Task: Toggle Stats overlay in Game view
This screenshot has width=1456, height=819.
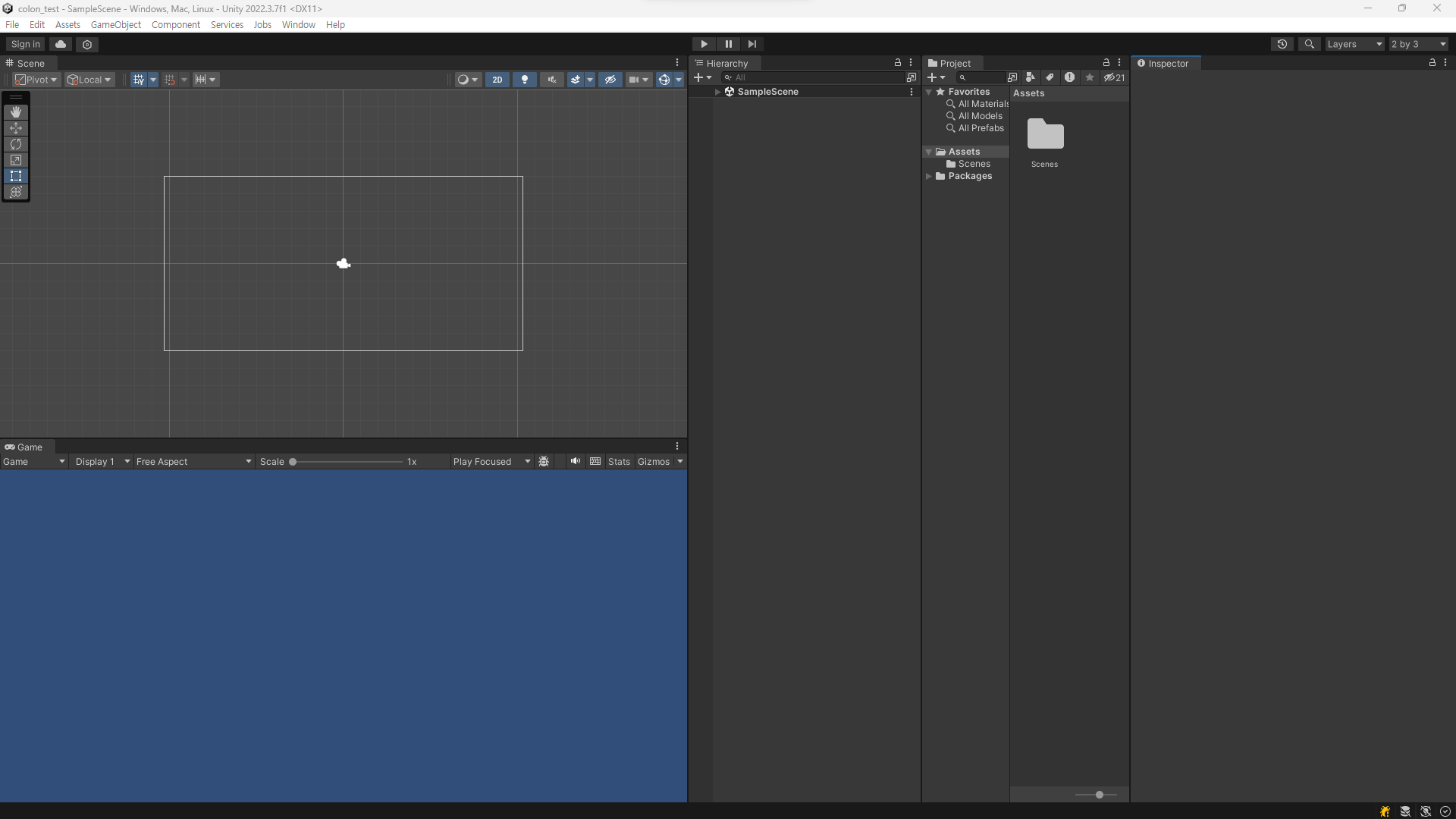Action: pos(619,461)
